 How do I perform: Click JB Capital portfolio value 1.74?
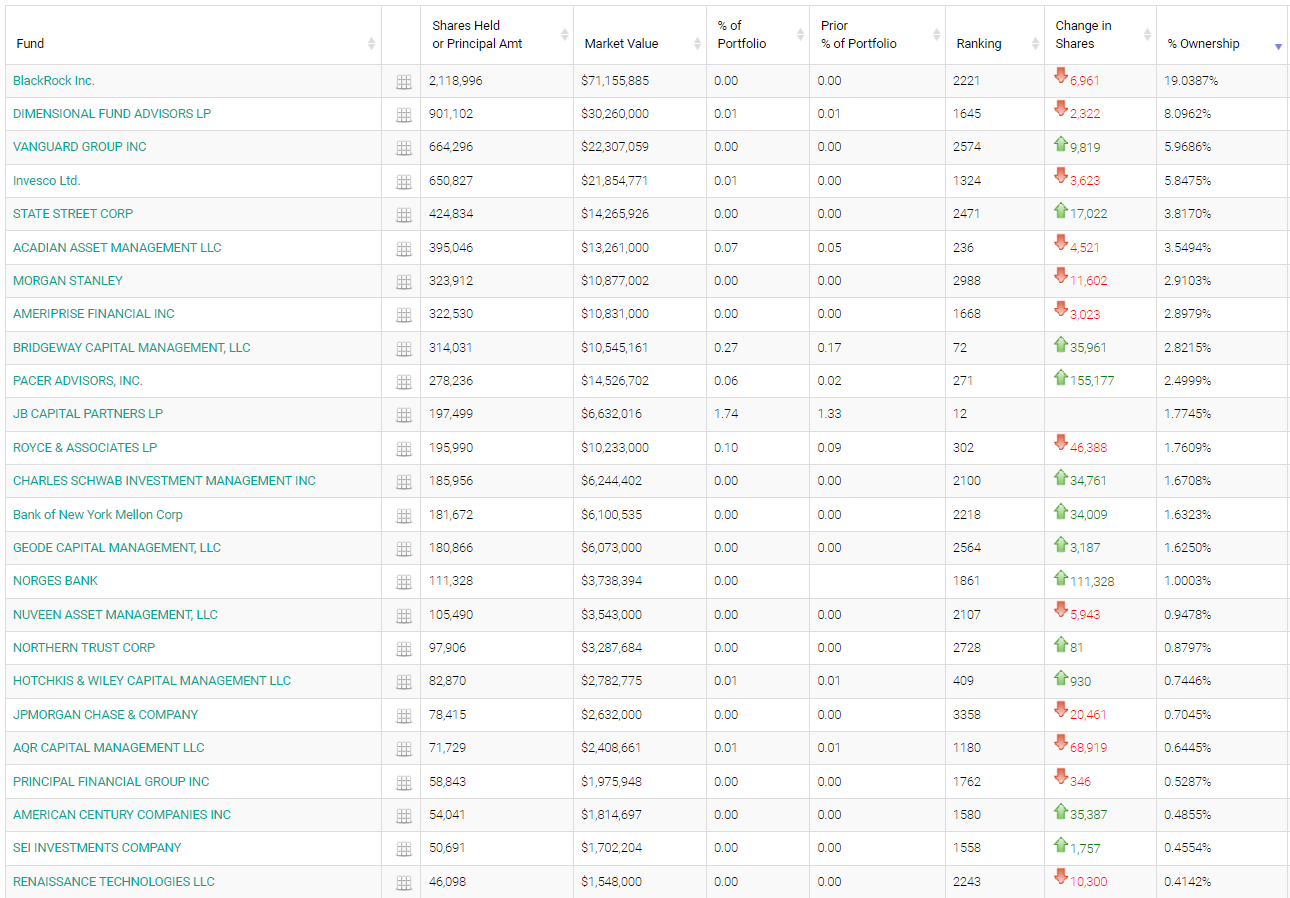[726, 413]
